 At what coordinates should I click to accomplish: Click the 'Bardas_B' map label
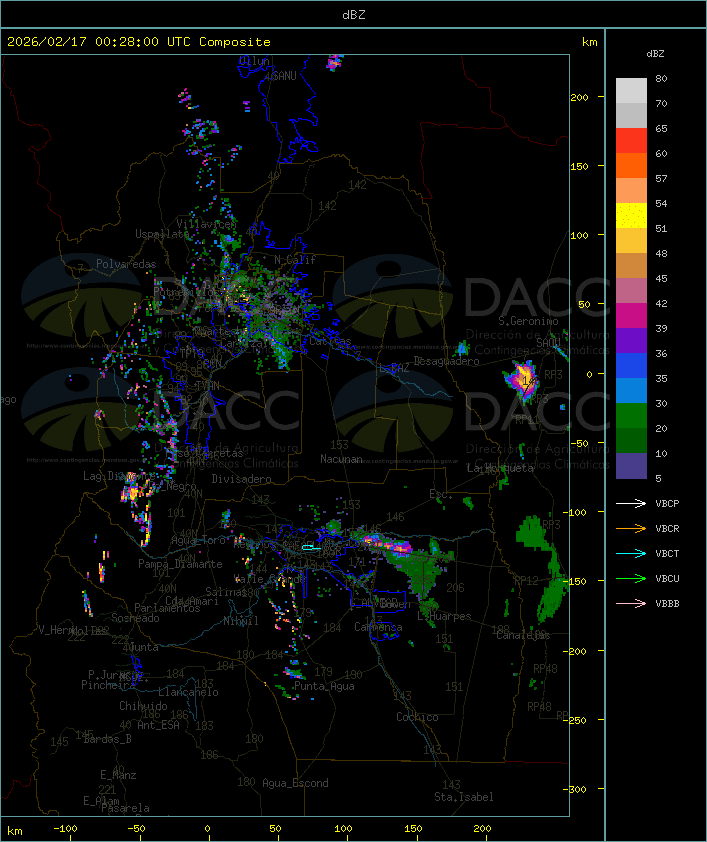[x=107, y=739]
